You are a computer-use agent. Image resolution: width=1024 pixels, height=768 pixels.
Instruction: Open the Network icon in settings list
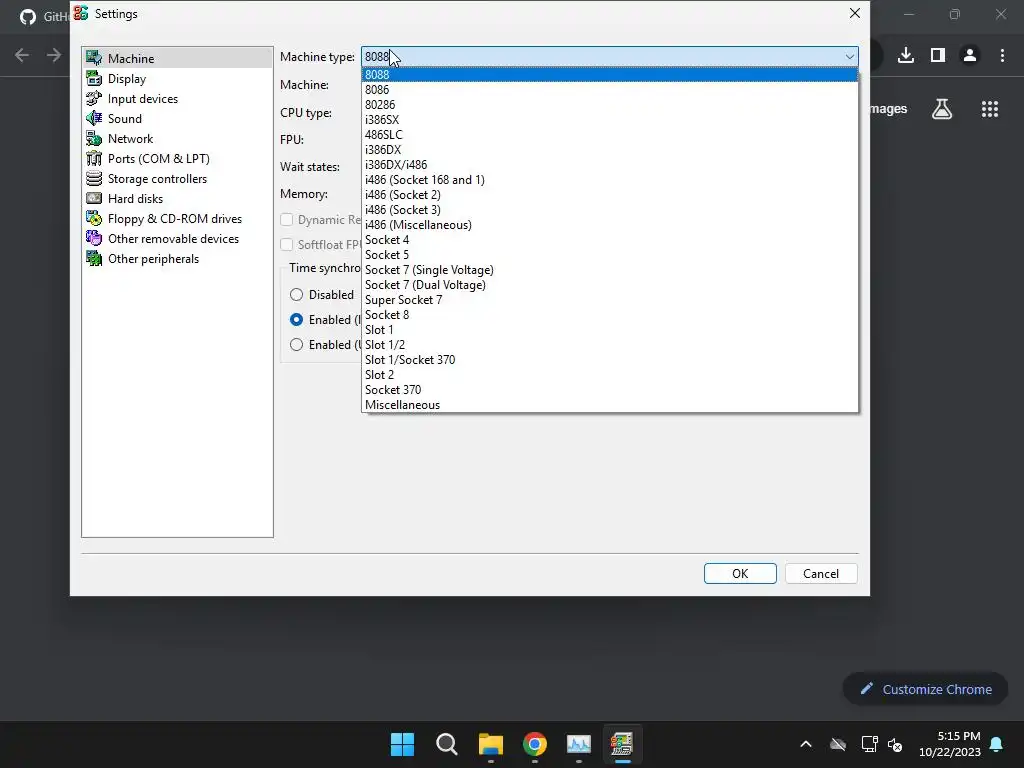94,138
